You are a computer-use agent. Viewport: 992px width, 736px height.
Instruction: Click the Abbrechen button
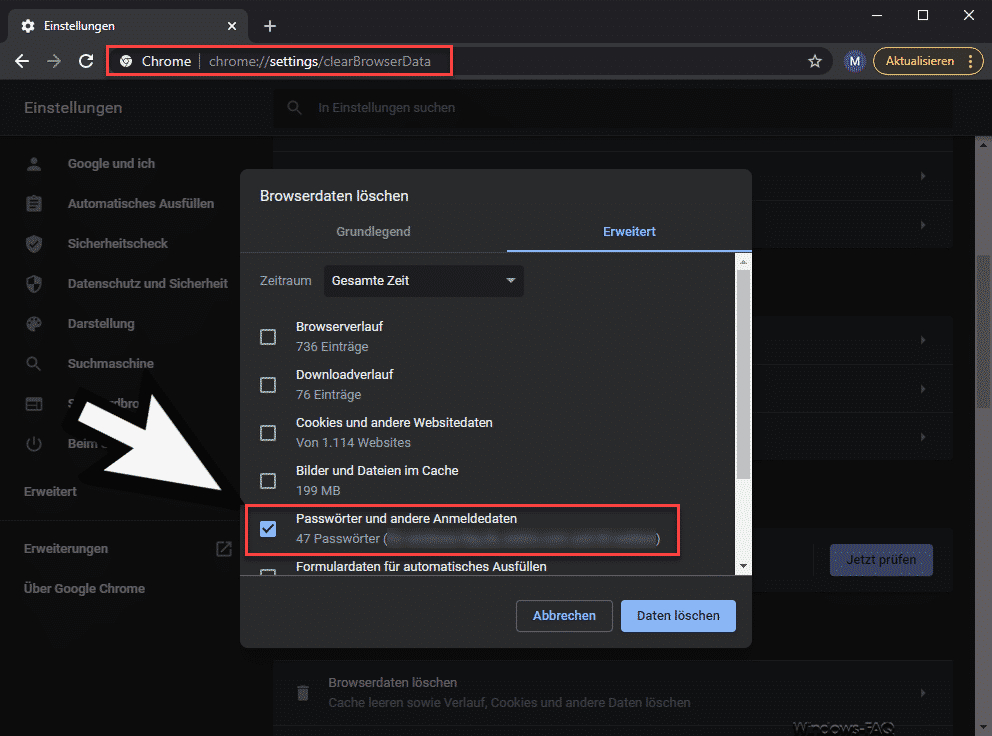pos(564,616)
